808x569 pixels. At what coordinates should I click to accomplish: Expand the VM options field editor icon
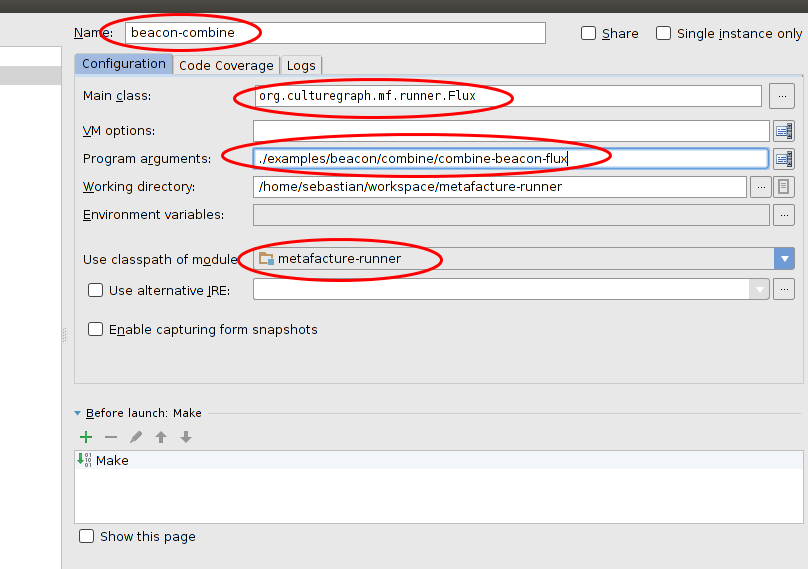point(784,131)
